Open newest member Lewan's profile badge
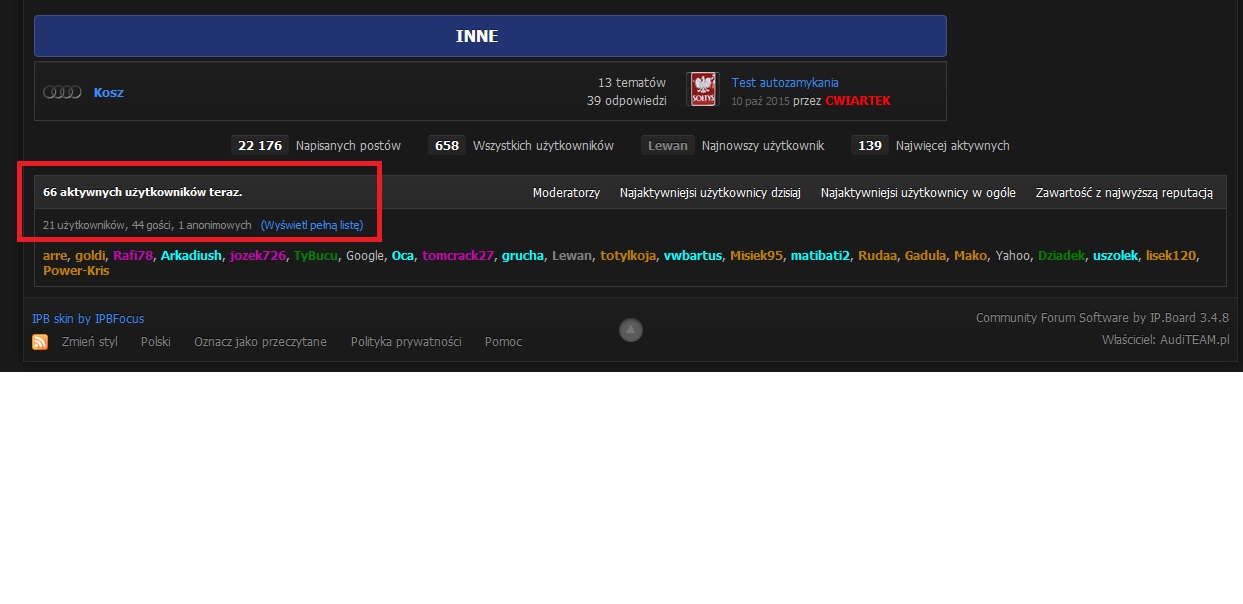Viewport: 1243px width, 604px height. coord(667,146)
